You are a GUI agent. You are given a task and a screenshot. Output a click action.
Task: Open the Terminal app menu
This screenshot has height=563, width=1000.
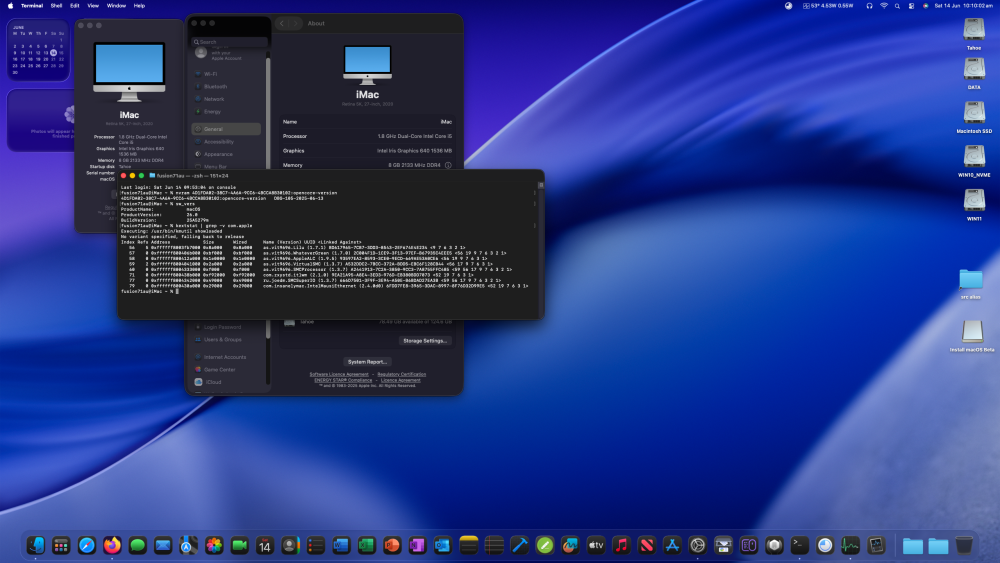click(32, 6)
